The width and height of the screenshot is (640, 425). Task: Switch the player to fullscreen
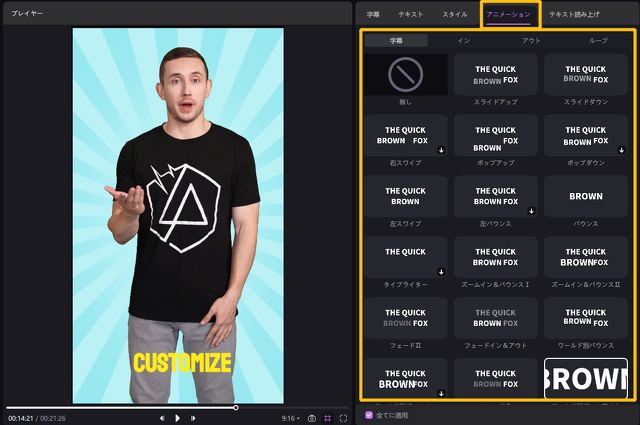point(343,417)
